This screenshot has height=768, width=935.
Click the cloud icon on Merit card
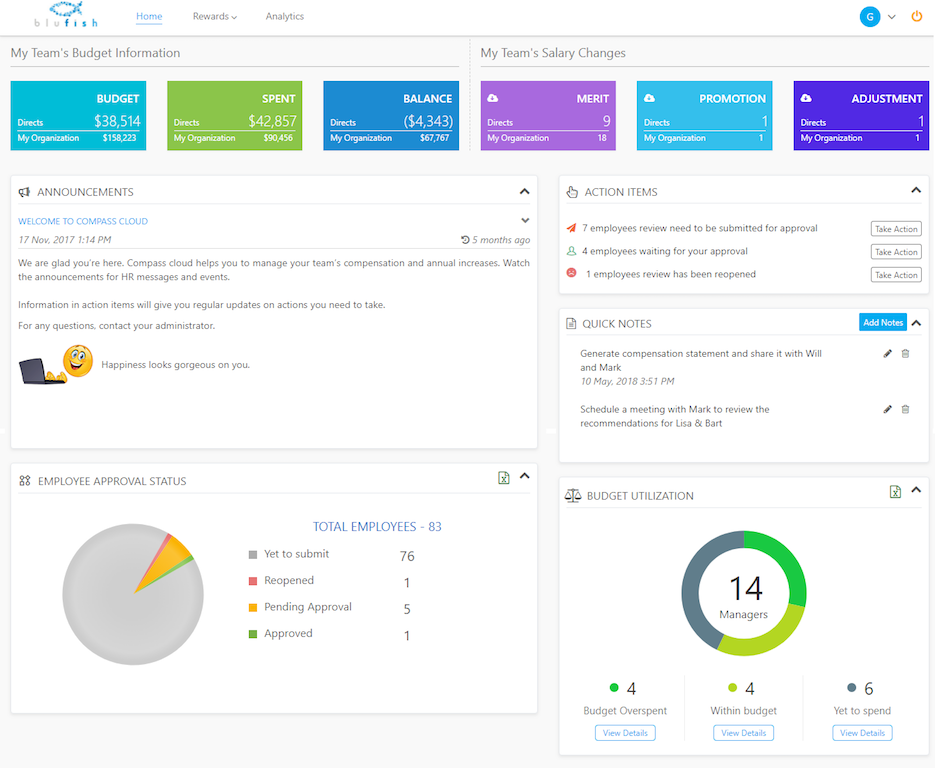493,98
